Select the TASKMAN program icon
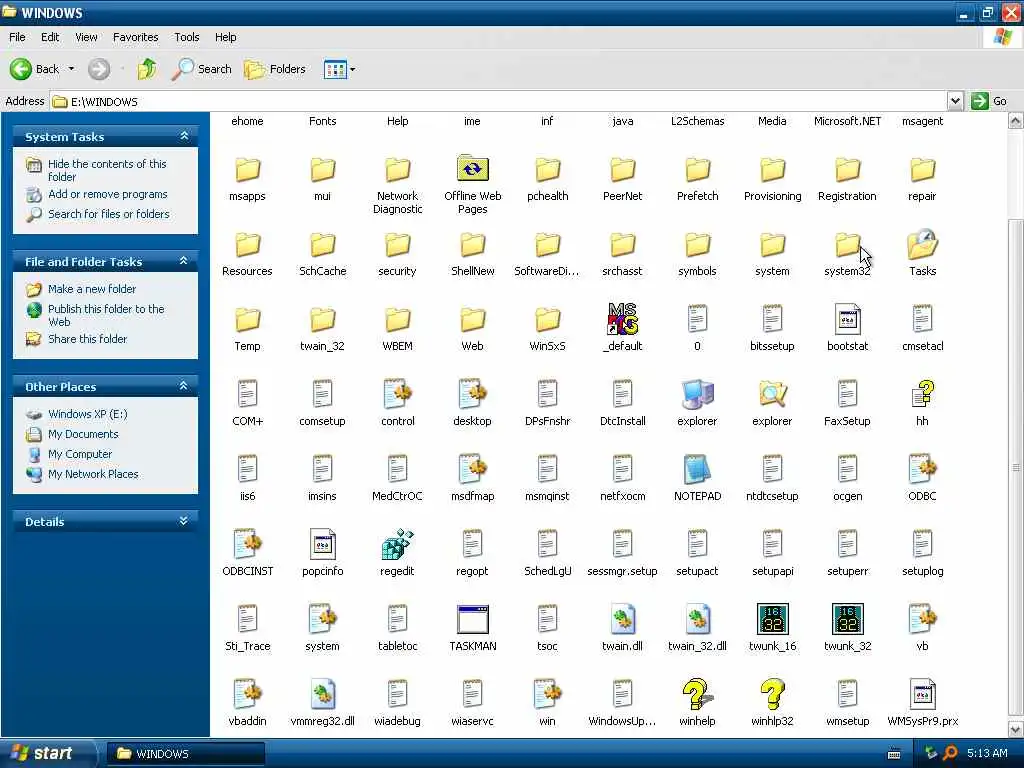 tap(472, 620)
